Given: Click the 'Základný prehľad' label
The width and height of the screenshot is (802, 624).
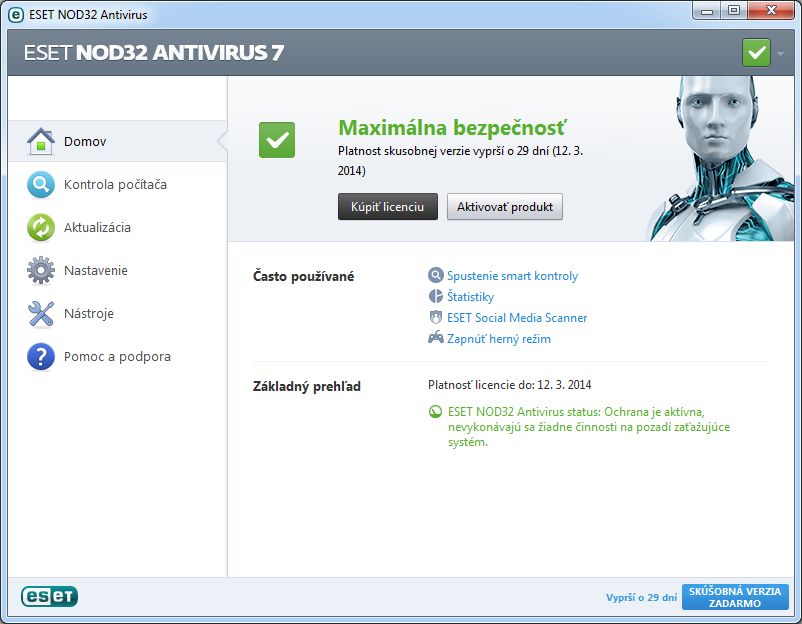Looking at the screenshot, I should [x=306, y=386].
